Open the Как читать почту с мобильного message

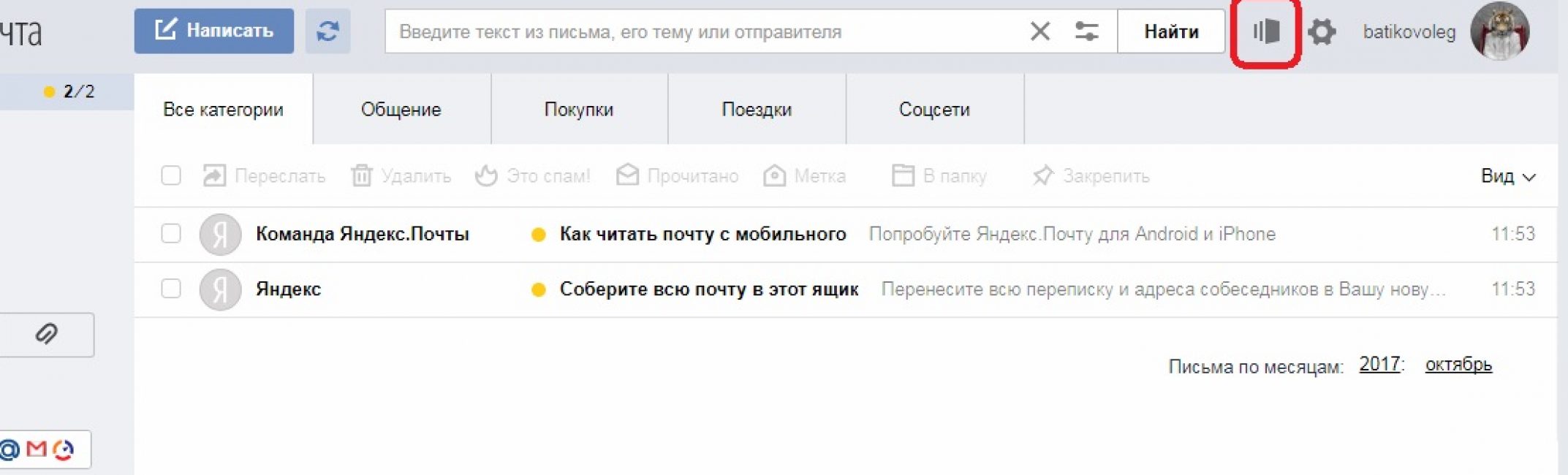pyautogui.click(x=703, y=234)
